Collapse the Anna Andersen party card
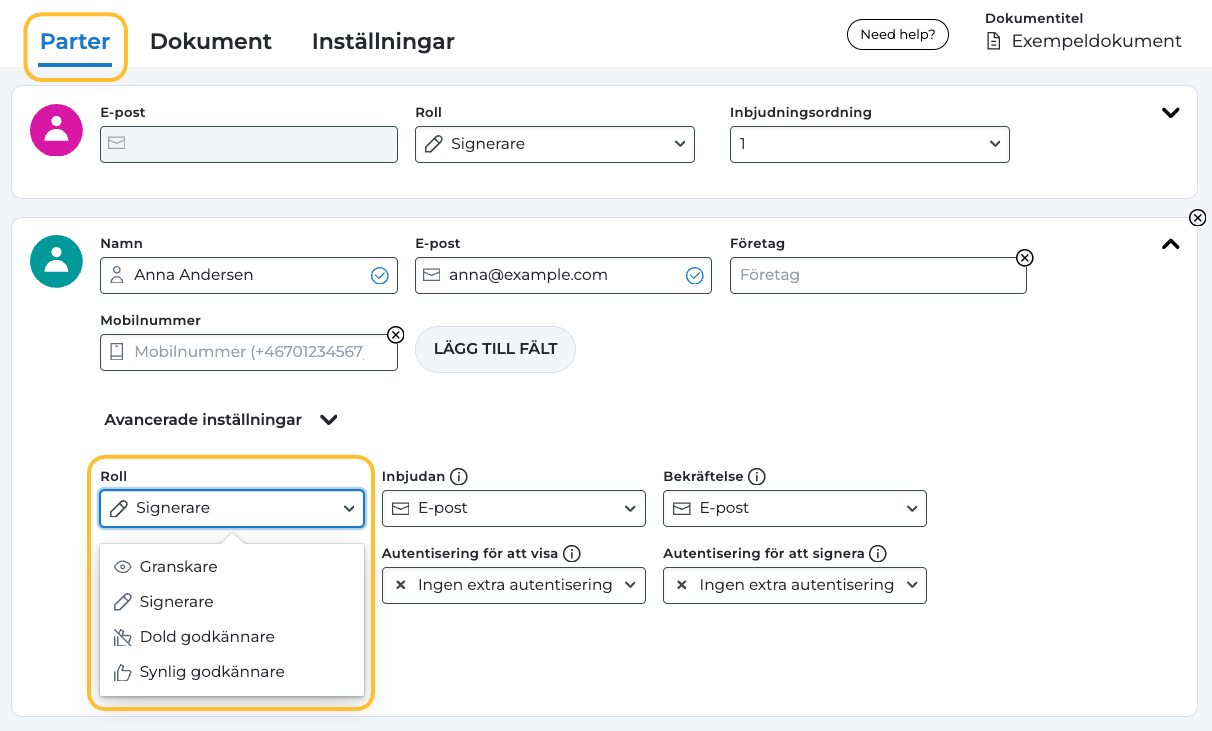This screenshot has width=1212, height=731. pos(1170,244)
